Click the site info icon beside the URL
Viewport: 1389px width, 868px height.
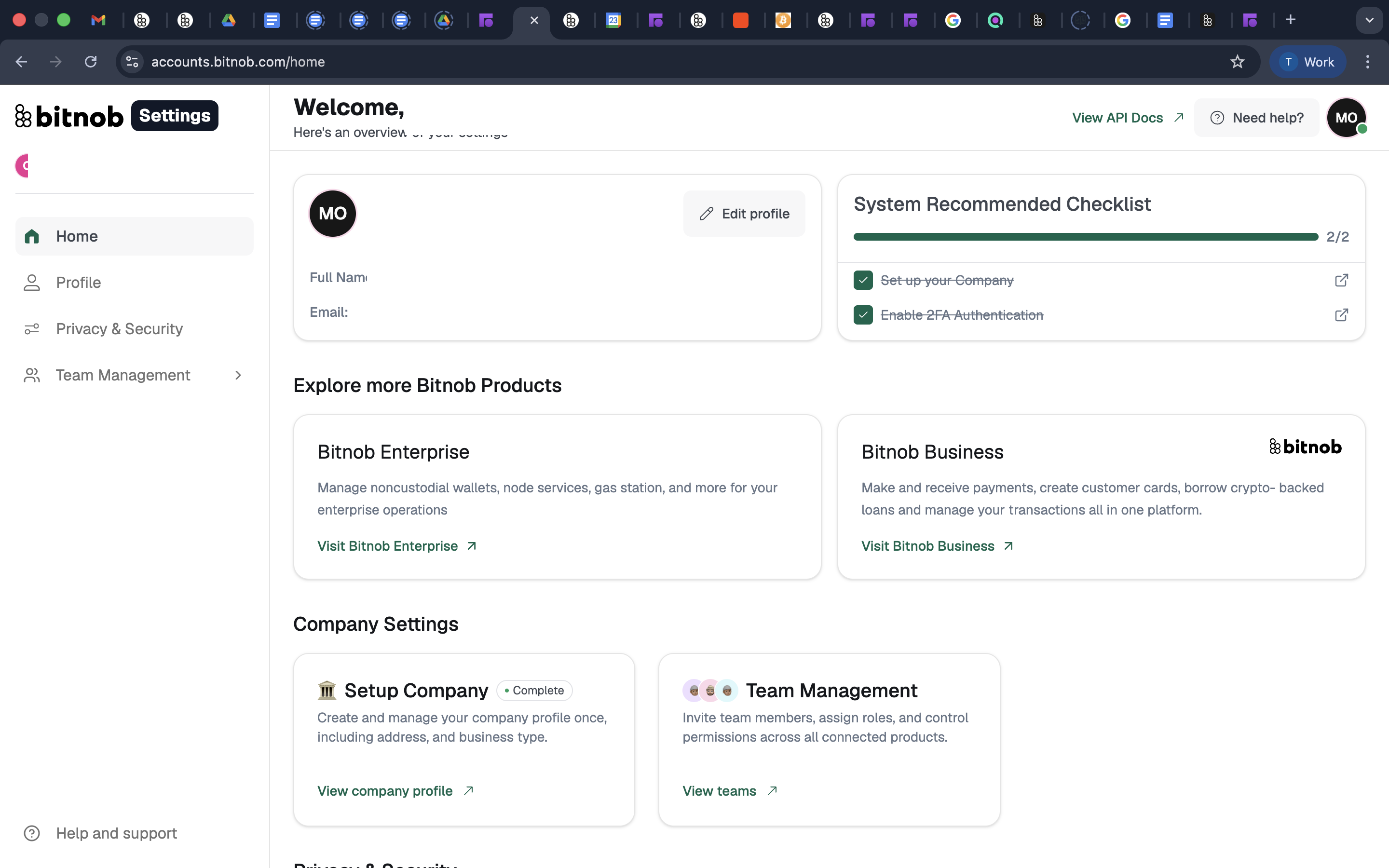[x=133, y=61]
